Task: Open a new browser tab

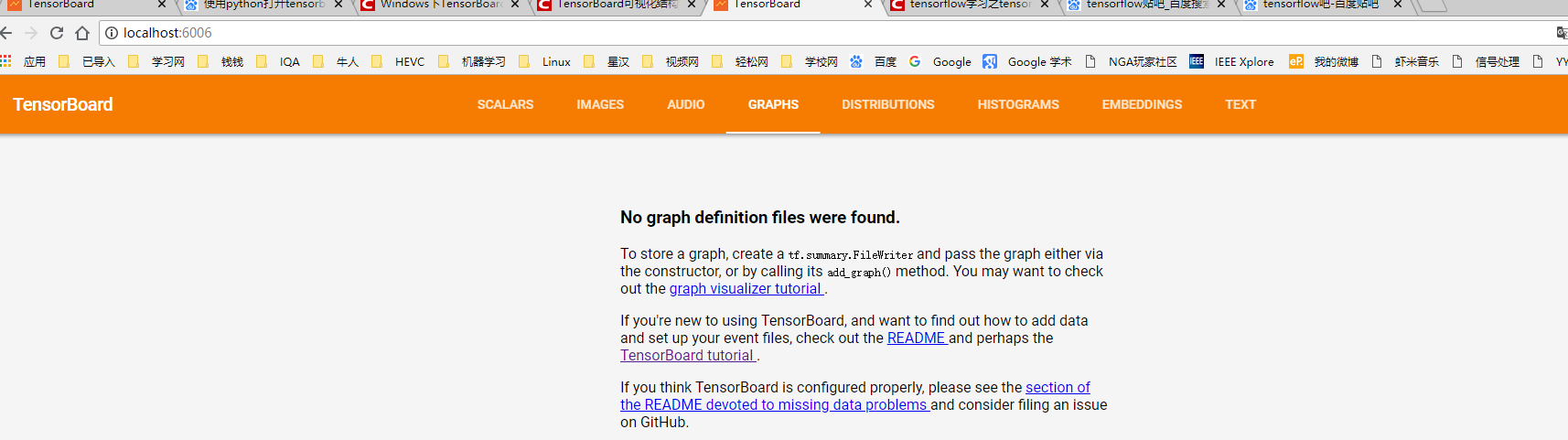Action: click(x=1432, y=5)
